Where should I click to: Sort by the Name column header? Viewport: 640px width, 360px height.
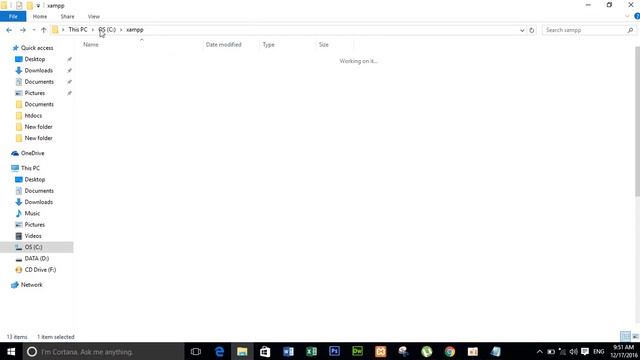point(91,44)
